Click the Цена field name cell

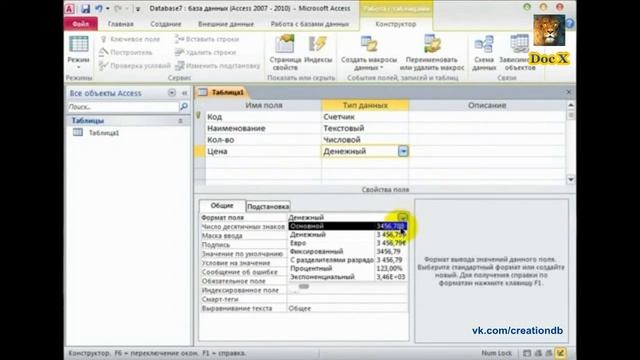pos(263,151)
